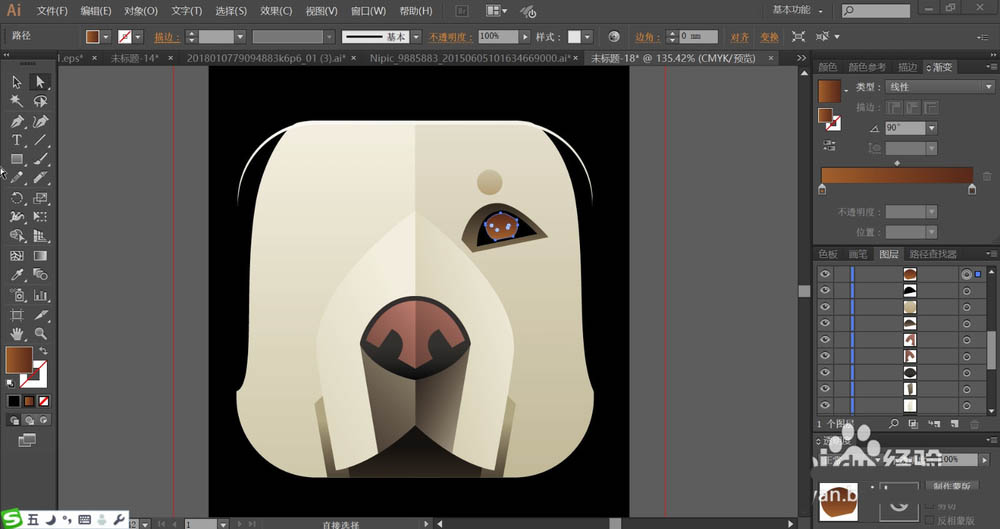Pick the Eyedropper tool
This screenshot has width=1000, height=529.
tap(17, 275)
